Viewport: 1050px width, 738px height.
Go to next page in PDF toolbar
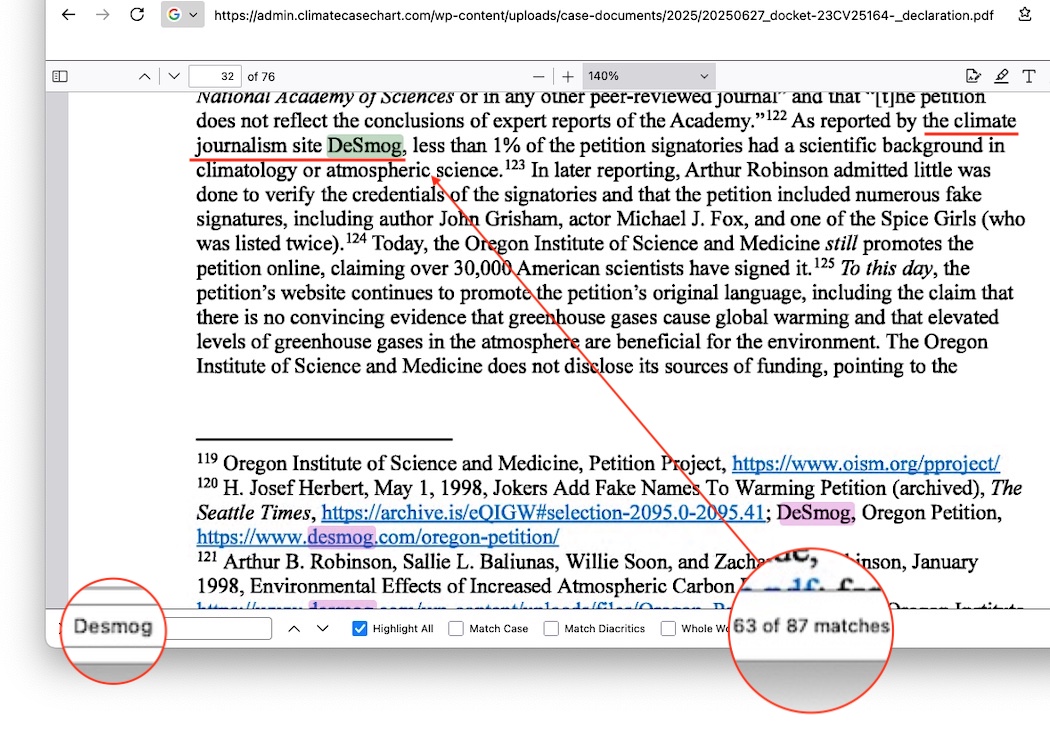point(174,76)
